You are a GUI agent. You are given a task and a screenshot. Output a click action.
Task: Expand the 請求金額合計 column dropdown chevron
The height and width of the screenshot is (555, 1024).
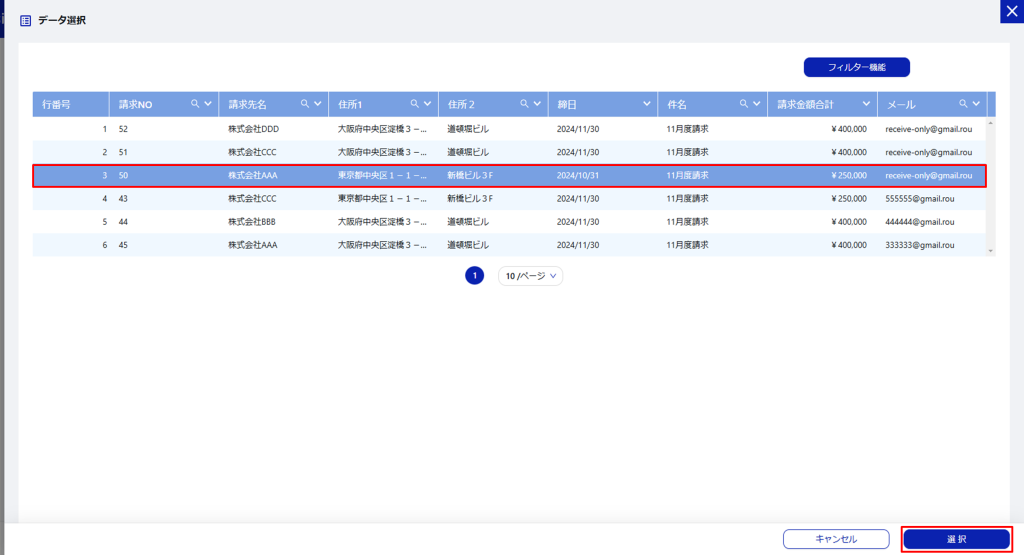pos(867,104)
